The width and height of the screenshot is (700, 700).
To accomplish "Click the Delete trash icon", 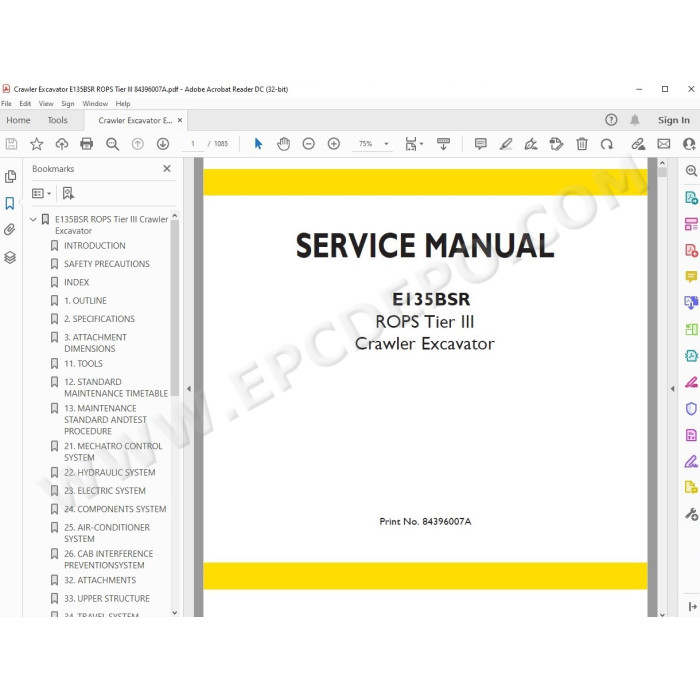I will coord(582,144).
